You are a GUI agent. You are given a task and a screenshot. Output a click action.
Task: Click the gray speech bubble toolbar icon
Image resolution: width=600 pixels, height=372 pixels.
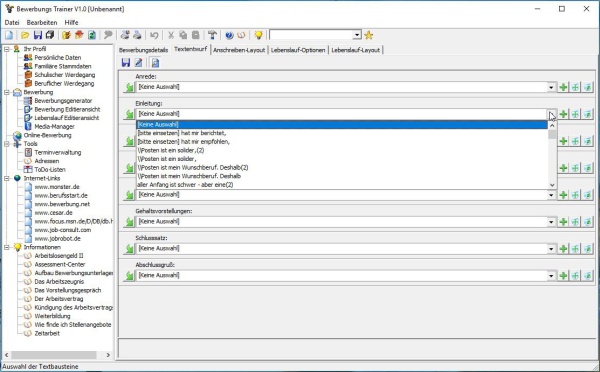108,35
